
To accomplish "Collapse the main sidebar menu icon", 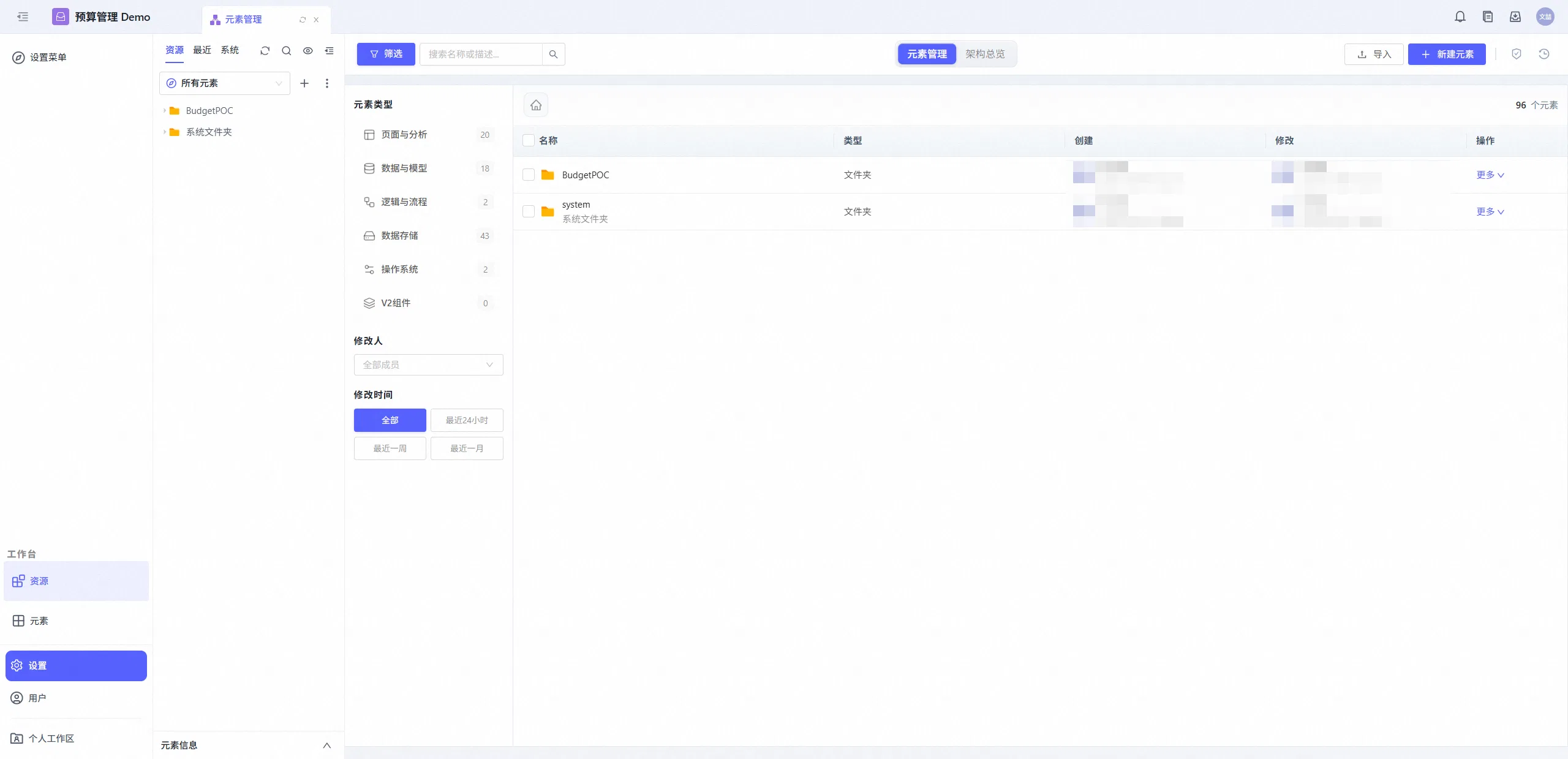I will (23, 17).
